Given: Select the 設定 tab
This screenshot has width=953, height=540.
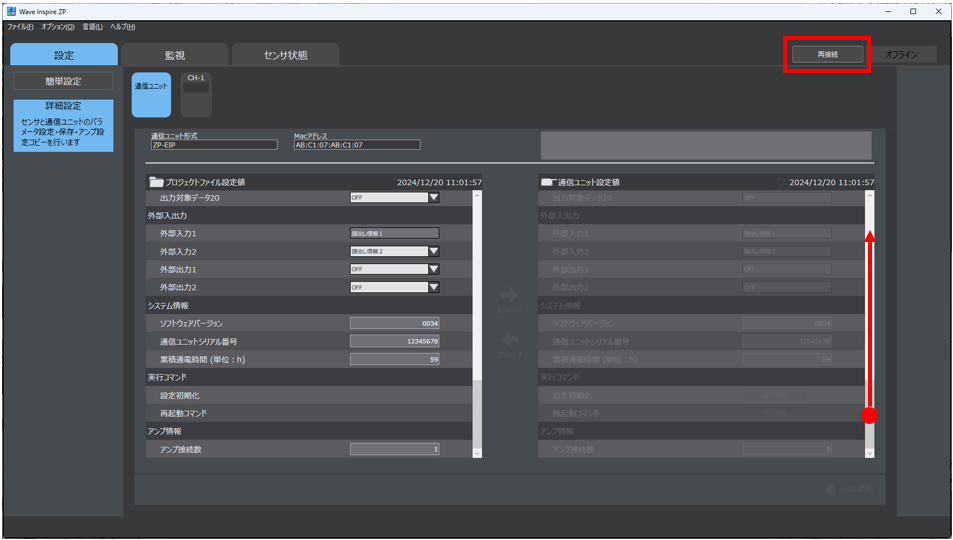Looking at the screenshot, I should pyautogui.click(x=64, y=55).
